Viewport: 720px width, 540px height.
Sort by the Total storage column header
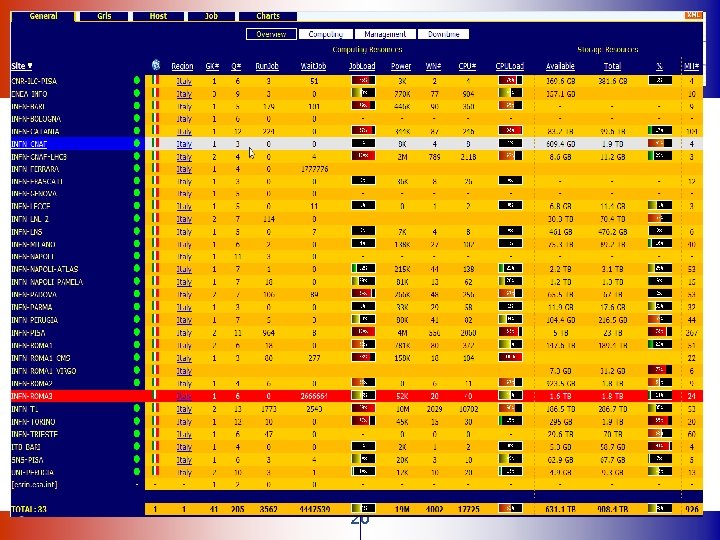(x=612, y=66)
